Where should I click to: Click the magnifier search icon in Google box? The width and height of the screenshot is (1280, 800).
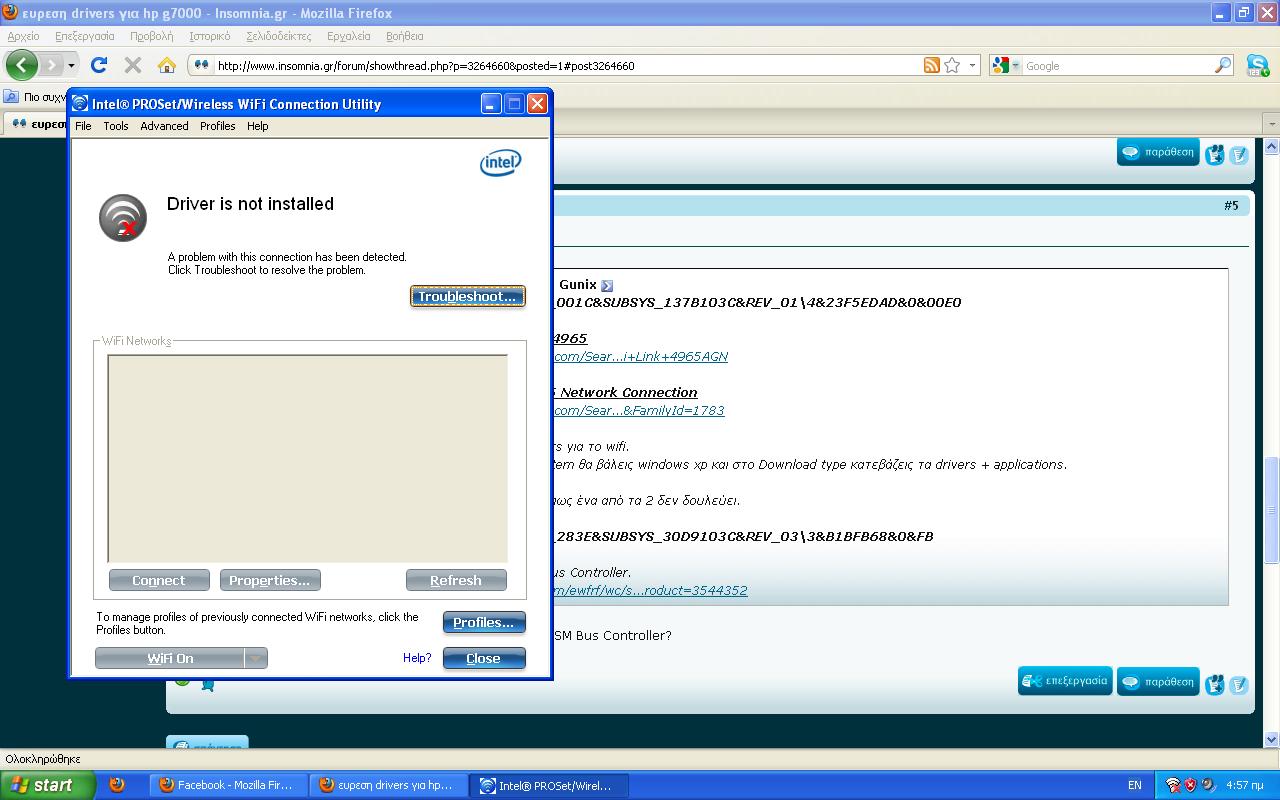(x=1223, y=65)
